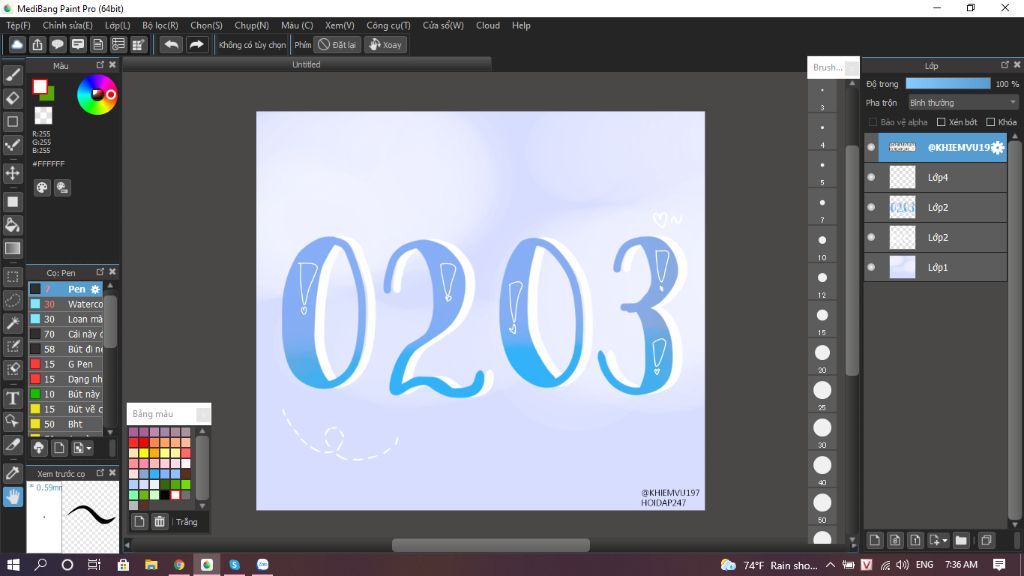Screen dimensions: 1024x576
Task: Enable the Xén bớt clipping checkbox
Action: click(941, 122)
